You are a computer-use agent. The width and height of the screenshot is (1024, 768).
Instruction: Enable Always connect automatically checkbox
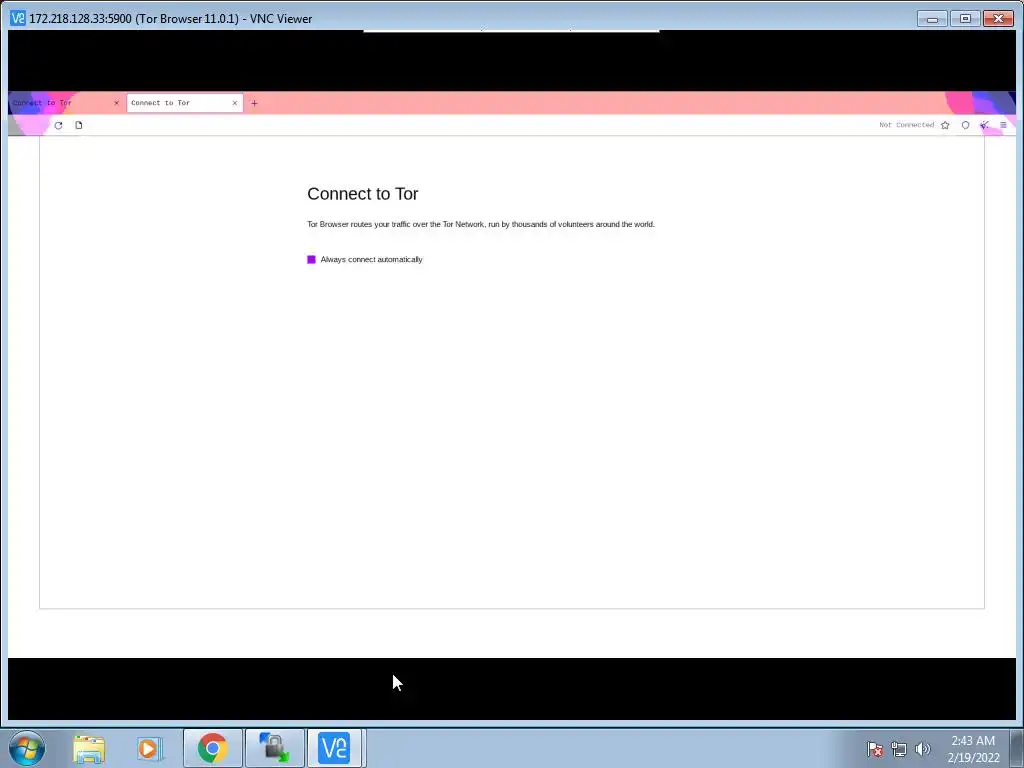click(x=312, y=259)
